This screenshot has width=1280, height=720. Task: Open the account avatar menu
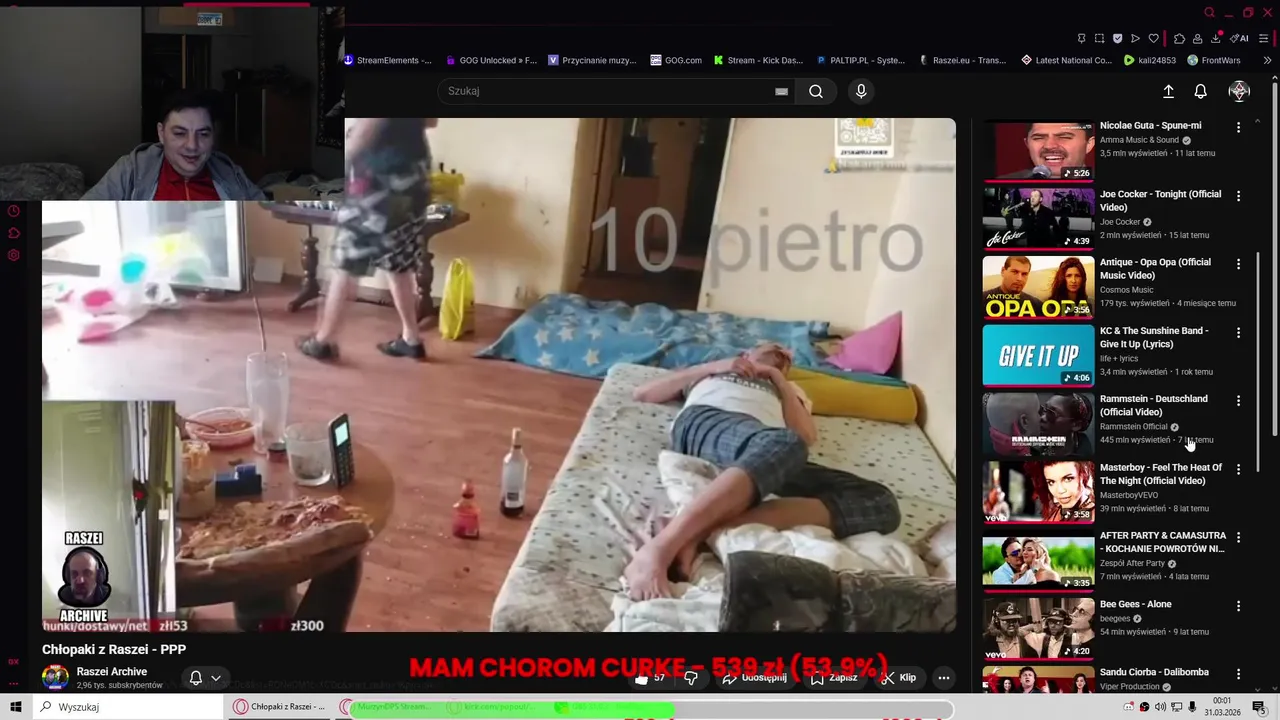(1239, 91)
